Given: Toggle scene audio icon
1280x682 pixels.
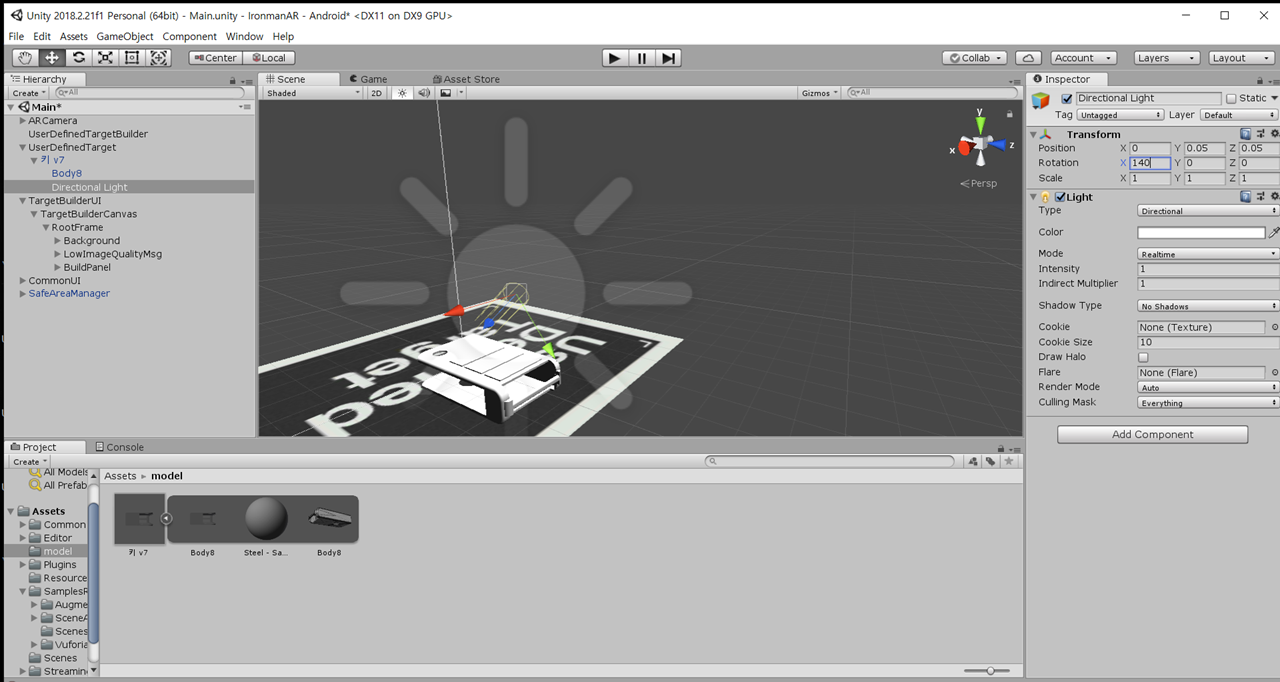Looking at the screenshot, I should pyautogui.click(x=424, y=93).
